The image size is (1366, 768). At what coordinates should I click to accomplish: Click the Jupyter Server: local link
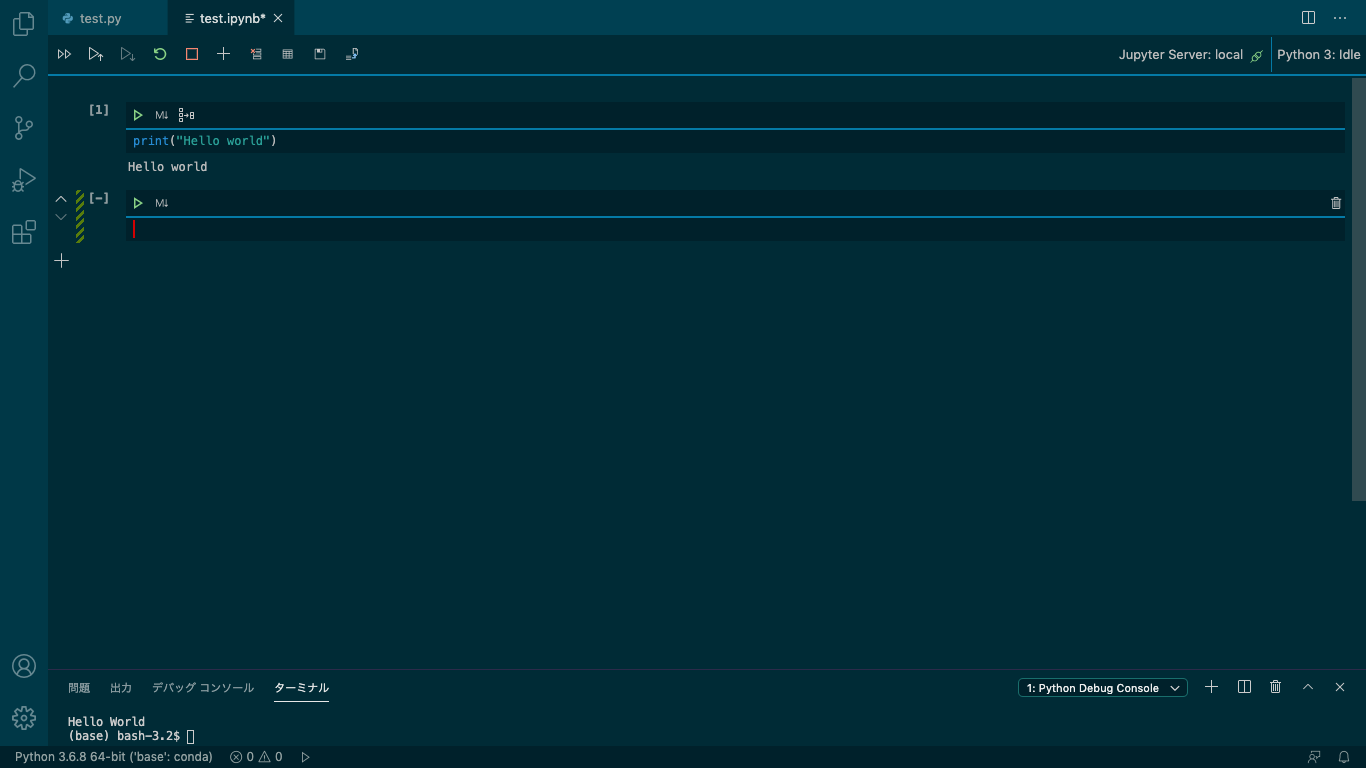(x=1182, y=55)
